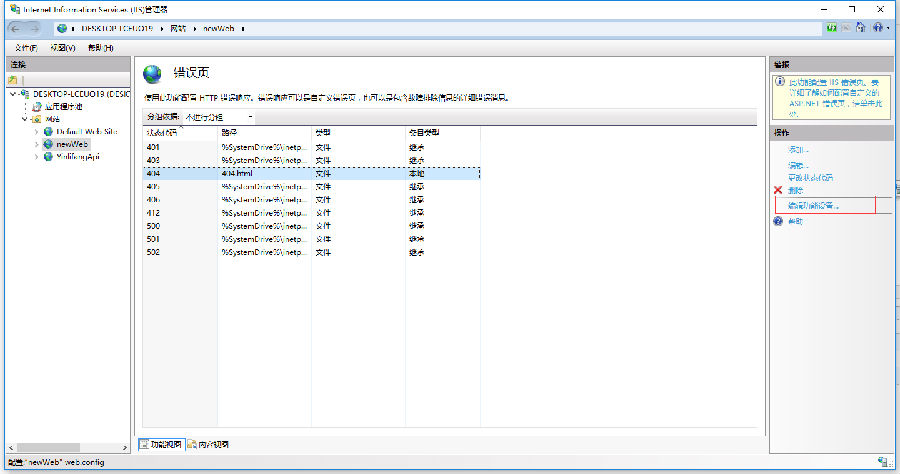Click the blue help icon in Actions pane

pos(778,221)
